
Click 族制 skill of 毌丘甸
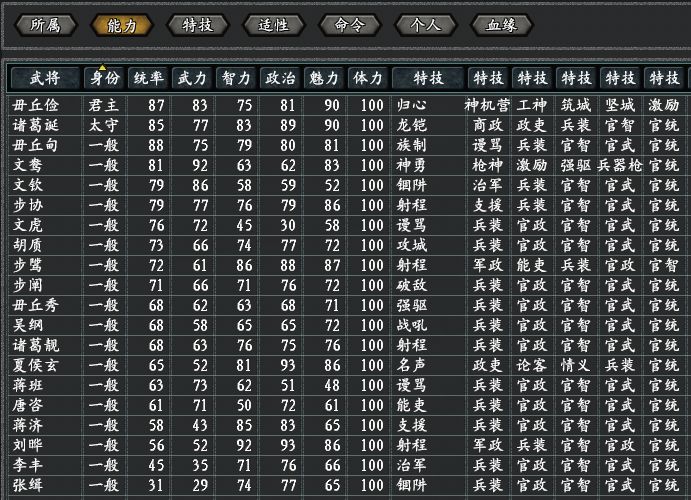411,145
